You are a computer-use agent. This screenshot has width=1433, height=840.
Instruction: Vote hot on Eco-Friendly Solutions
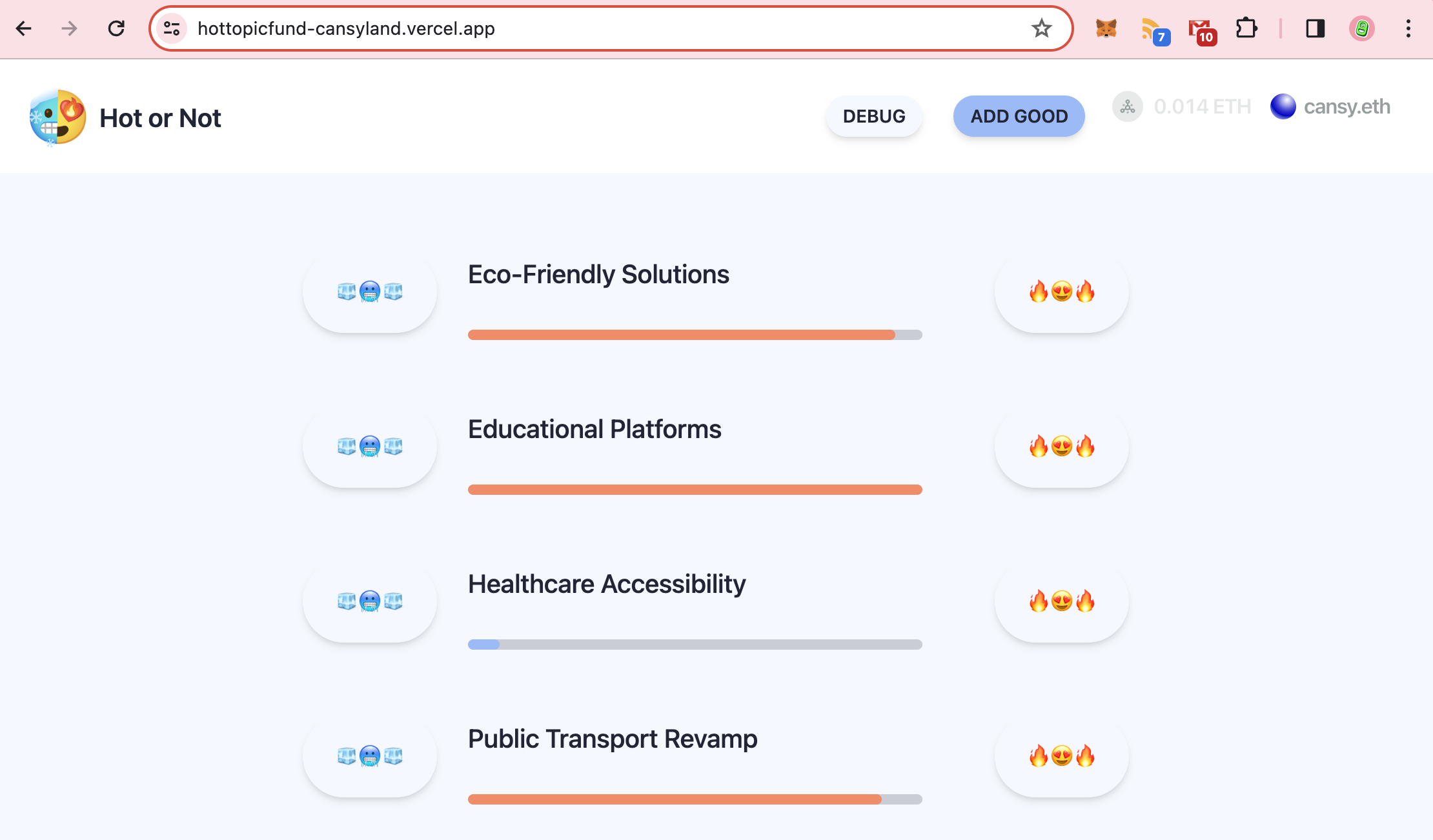tap(1062, 292)
